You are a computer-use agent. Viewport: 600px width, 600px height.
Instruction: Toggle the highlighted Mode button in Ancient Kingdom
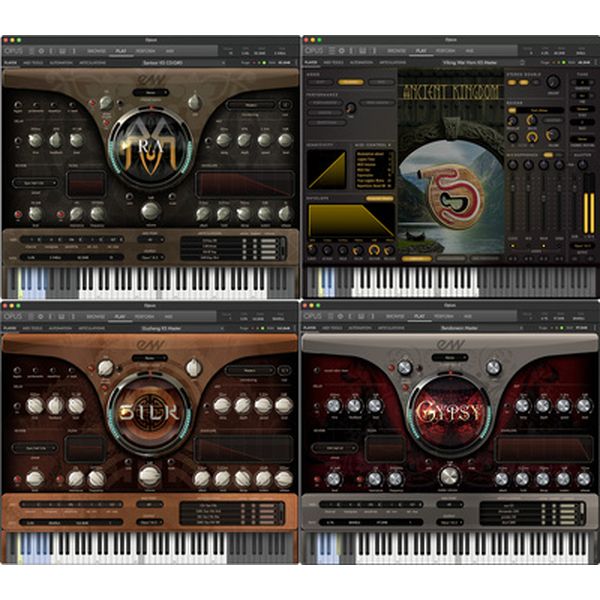(x=349, y=82)
